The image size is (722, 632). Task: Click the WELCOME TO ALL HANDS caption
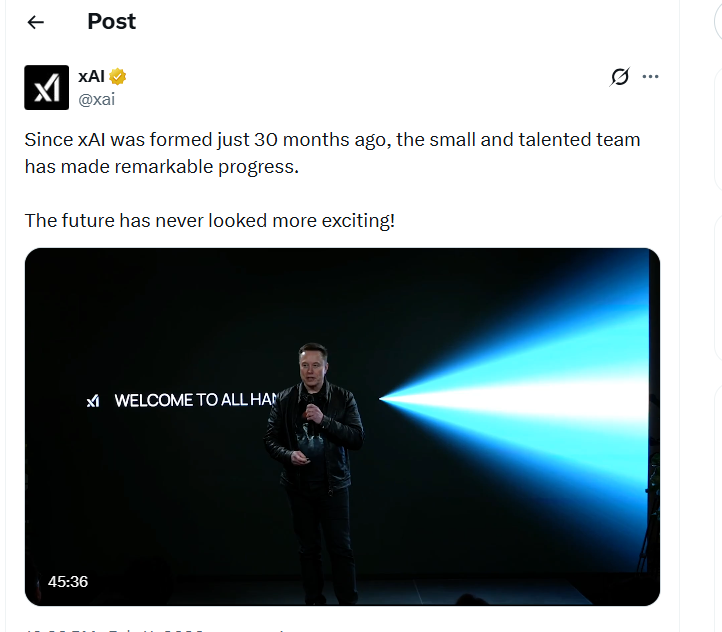pyautogui.click(x=195, y=400)
